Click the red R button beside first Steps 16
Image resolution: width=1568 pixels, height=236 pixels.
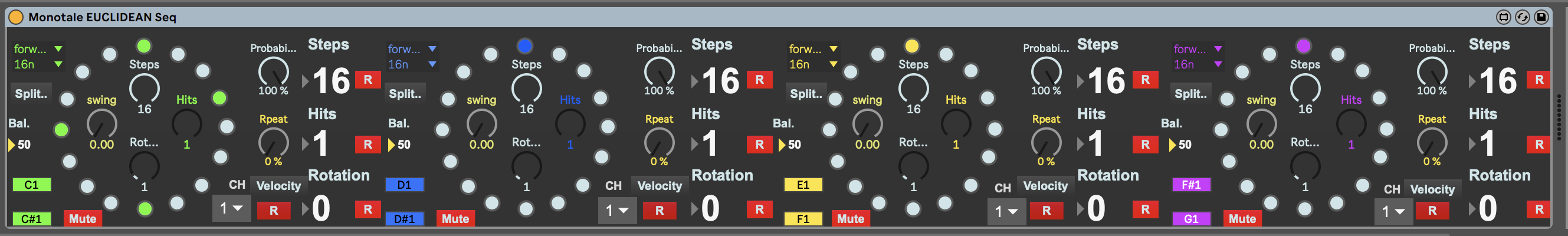(368, 80)
